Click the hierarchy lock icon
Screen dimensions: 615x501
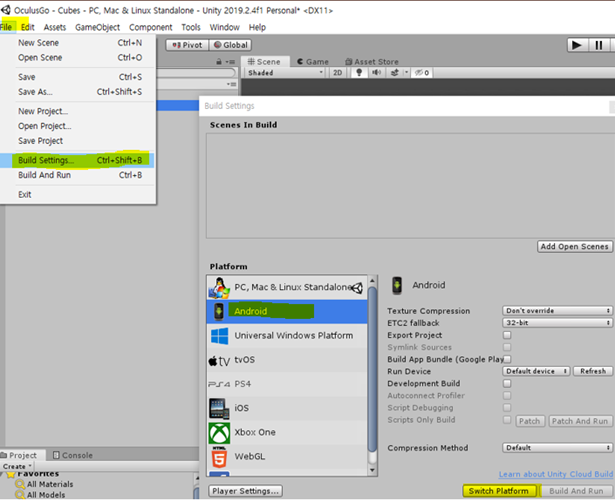pos(219,62)
